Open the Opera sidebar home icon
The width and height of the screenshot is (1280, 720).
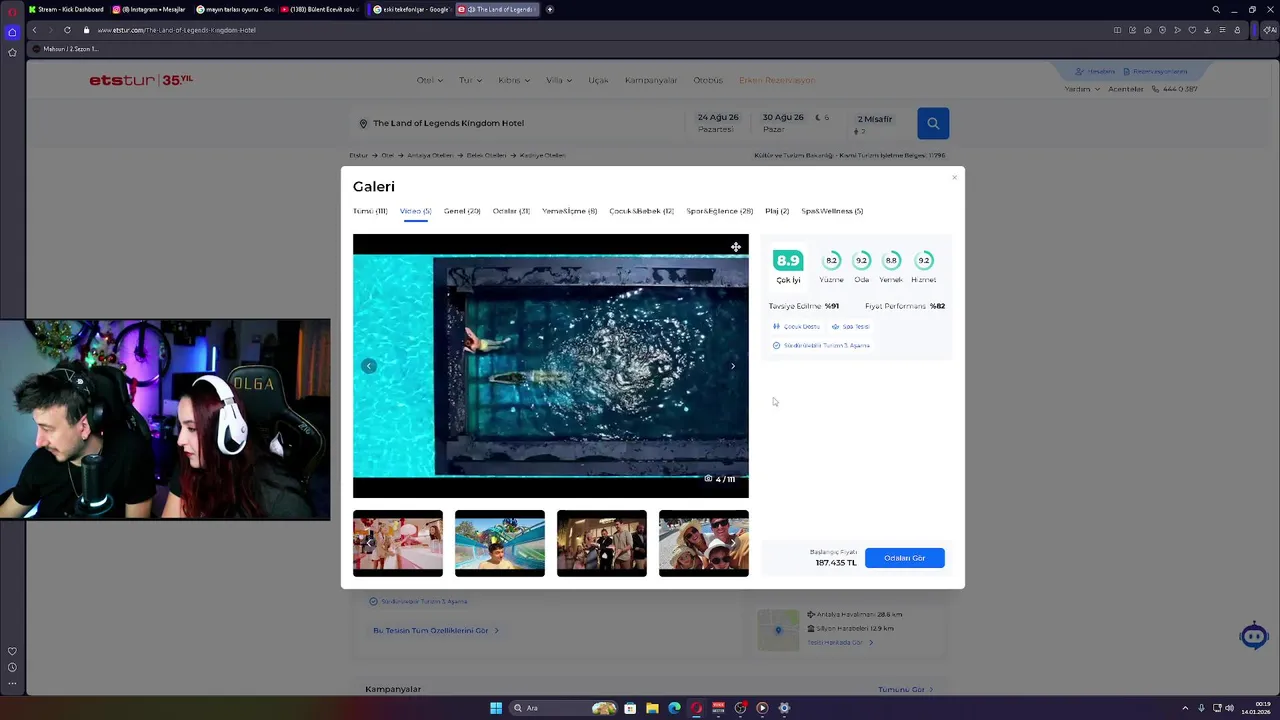pyautogui.click(x=12, y=32)
